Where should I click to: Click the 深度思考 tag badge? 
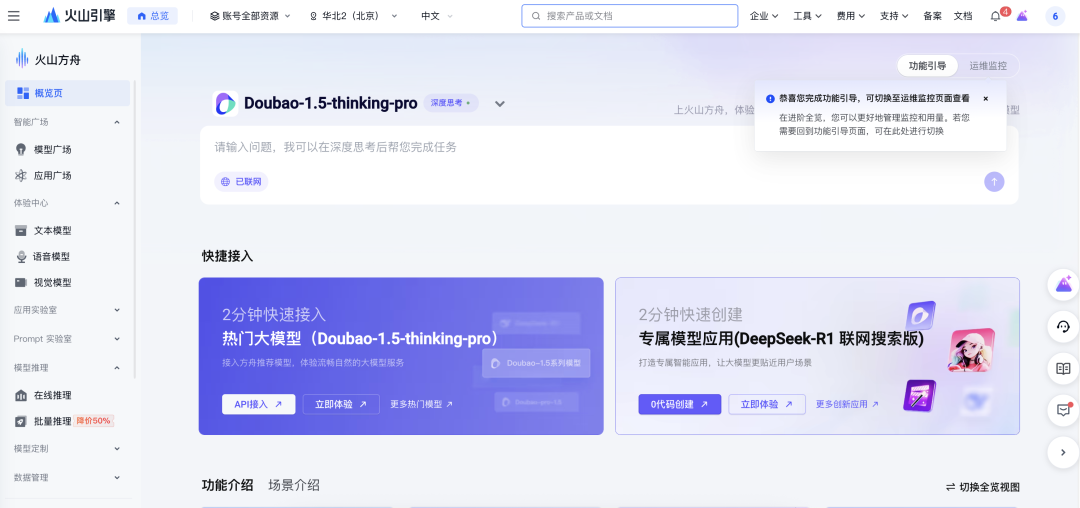[450, 103]
